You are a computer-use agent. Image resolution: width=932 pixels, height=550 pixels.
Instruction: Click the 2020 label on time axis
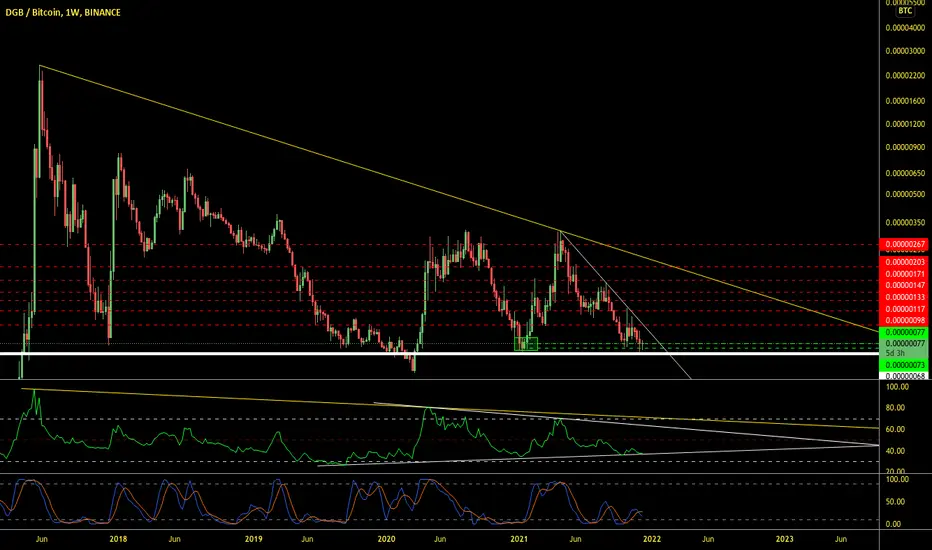[386, 539]
